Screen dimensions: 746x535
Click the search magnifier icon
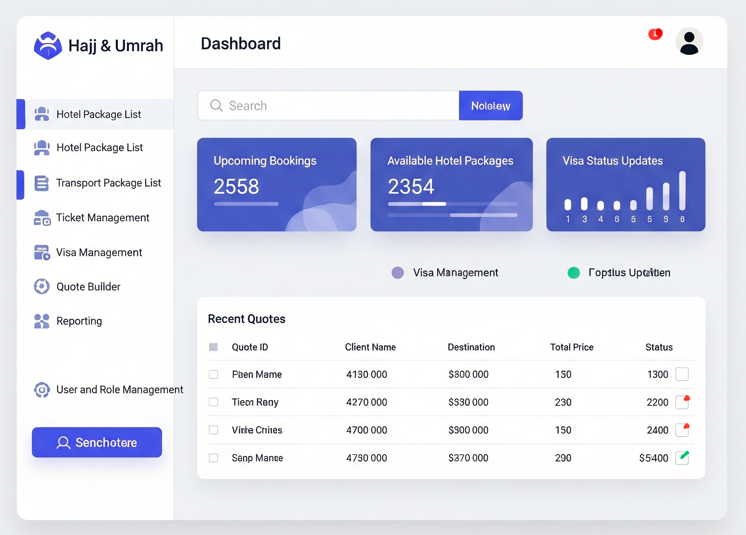tap(216, 106)
